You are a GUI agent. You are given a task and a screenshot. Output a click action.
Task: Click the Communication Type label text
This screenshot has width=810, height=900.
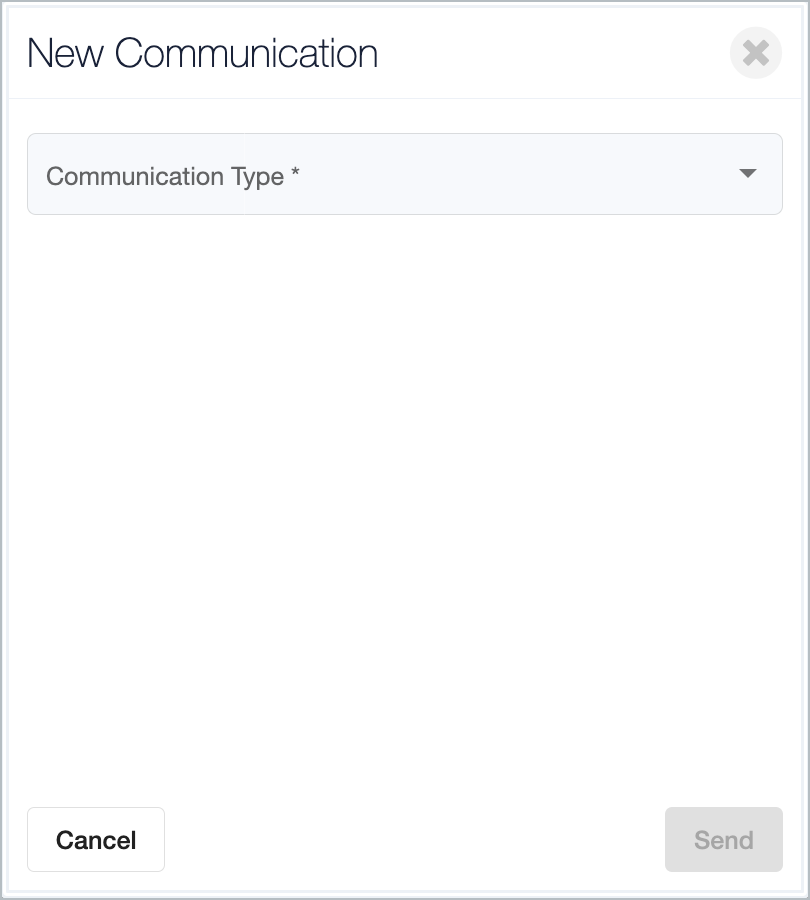pos(165,177)
